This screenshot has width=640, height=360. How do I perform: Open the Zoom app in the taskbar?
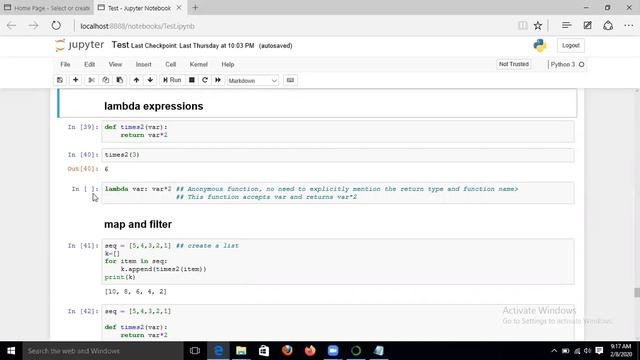pos(333,351)
